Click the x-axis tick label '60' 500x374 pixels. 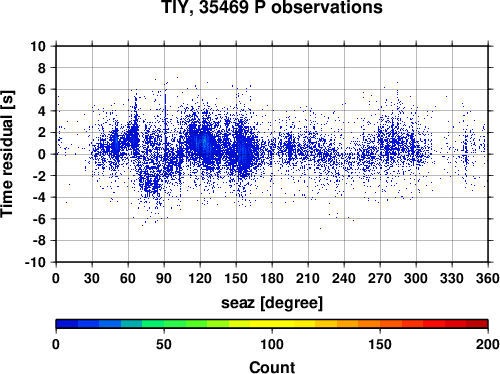click(128, 278)
